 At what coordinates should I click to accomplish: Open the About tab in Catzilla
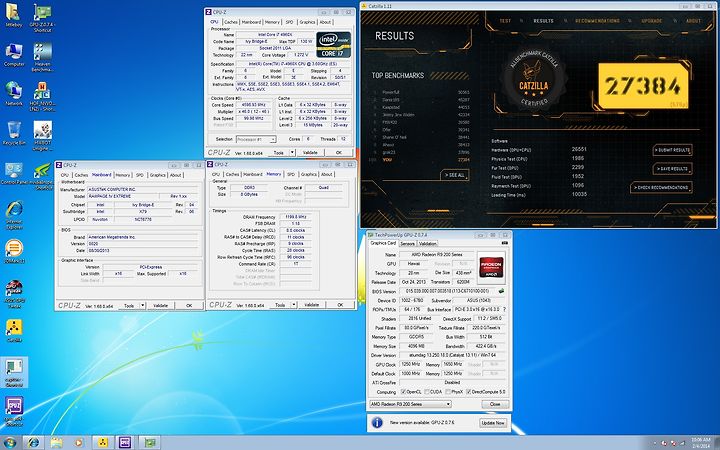[693, 21]
